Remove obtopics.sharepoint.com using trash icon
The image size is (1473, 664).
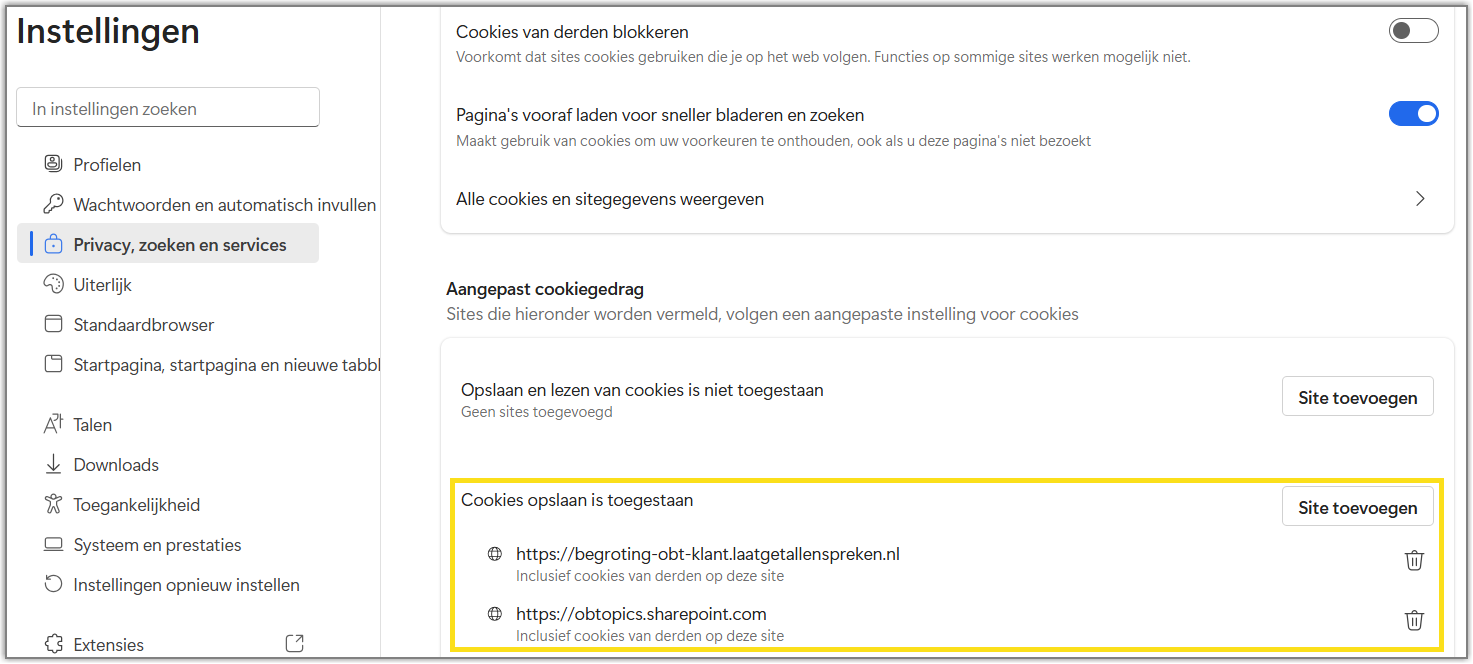[1414, 621]
